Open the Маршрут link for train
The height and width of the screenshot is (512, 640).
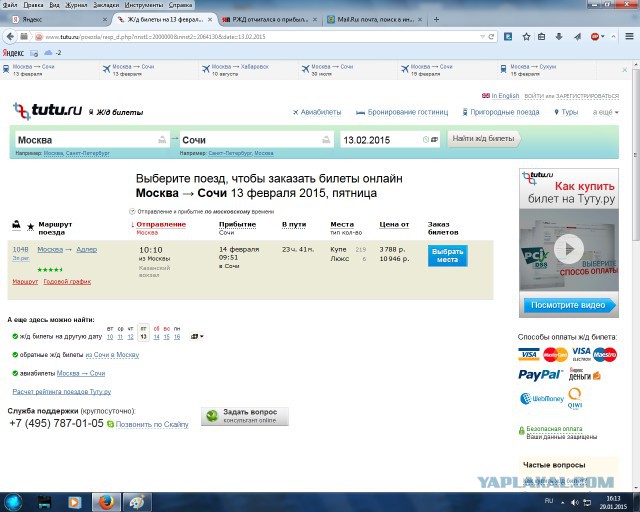[x=25, y=281]
